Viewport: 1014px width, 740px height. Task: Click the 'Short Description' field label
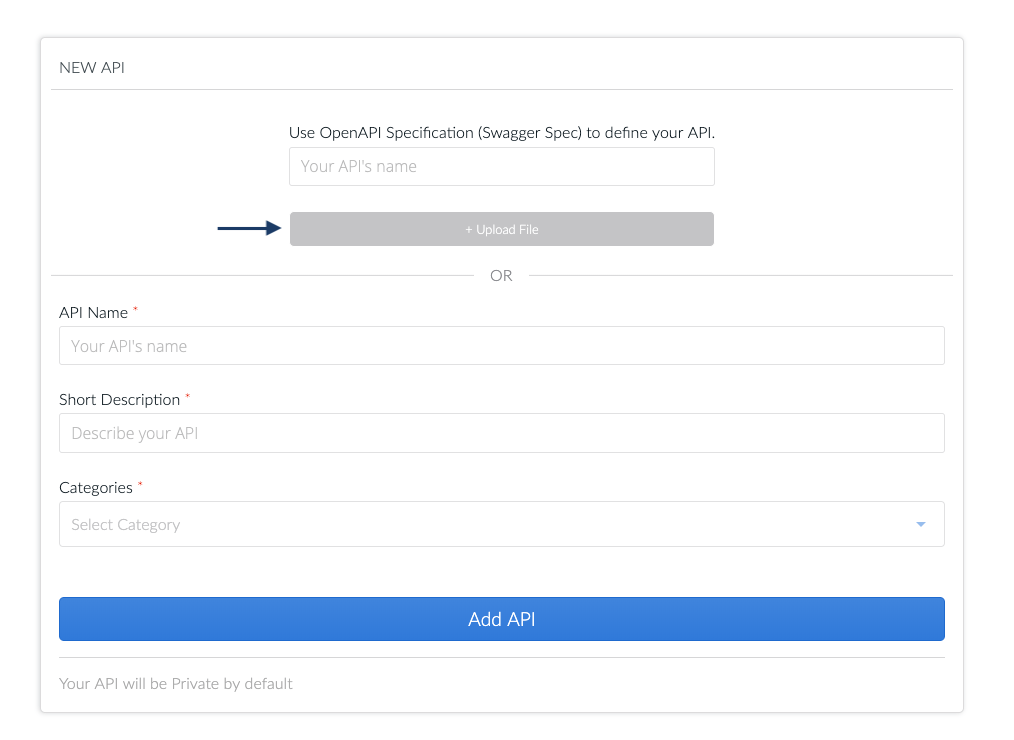(x=120, y=400)
